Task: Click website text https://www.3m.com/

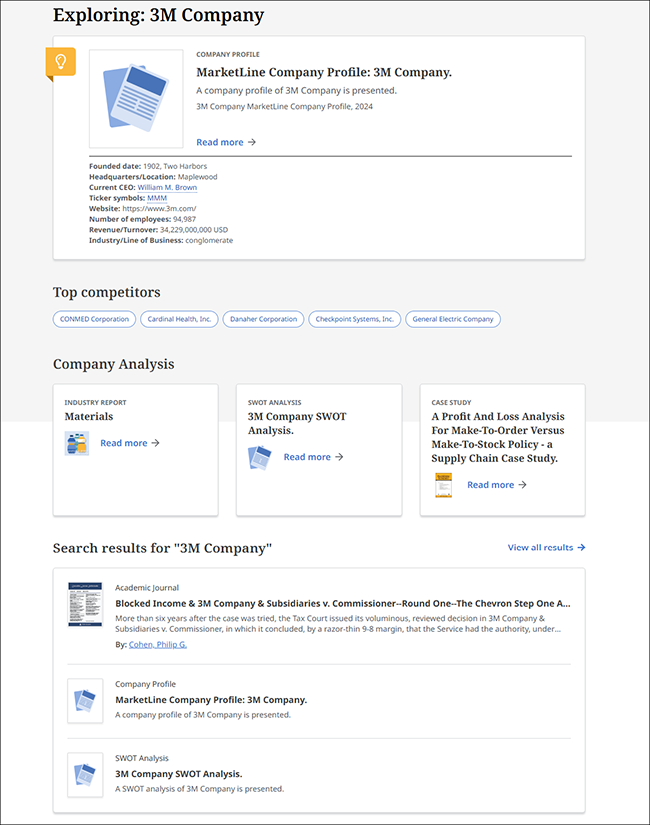Action: click(x=159, y=208)
